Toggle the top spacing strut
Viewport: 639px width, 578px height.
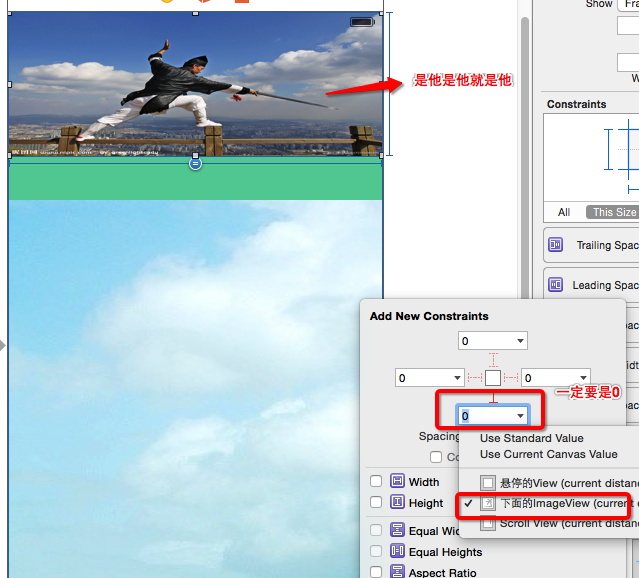click(x=493, y=360)
